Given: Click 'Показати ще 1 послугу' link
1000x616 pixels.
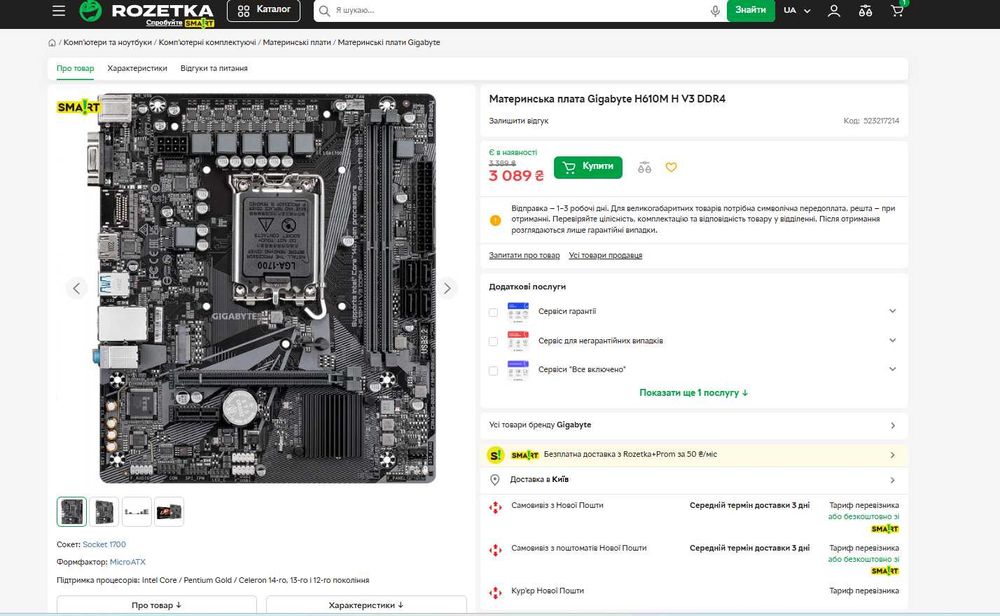Looking at the screenshot, I should pyautogui.click(x=693, y=393).
